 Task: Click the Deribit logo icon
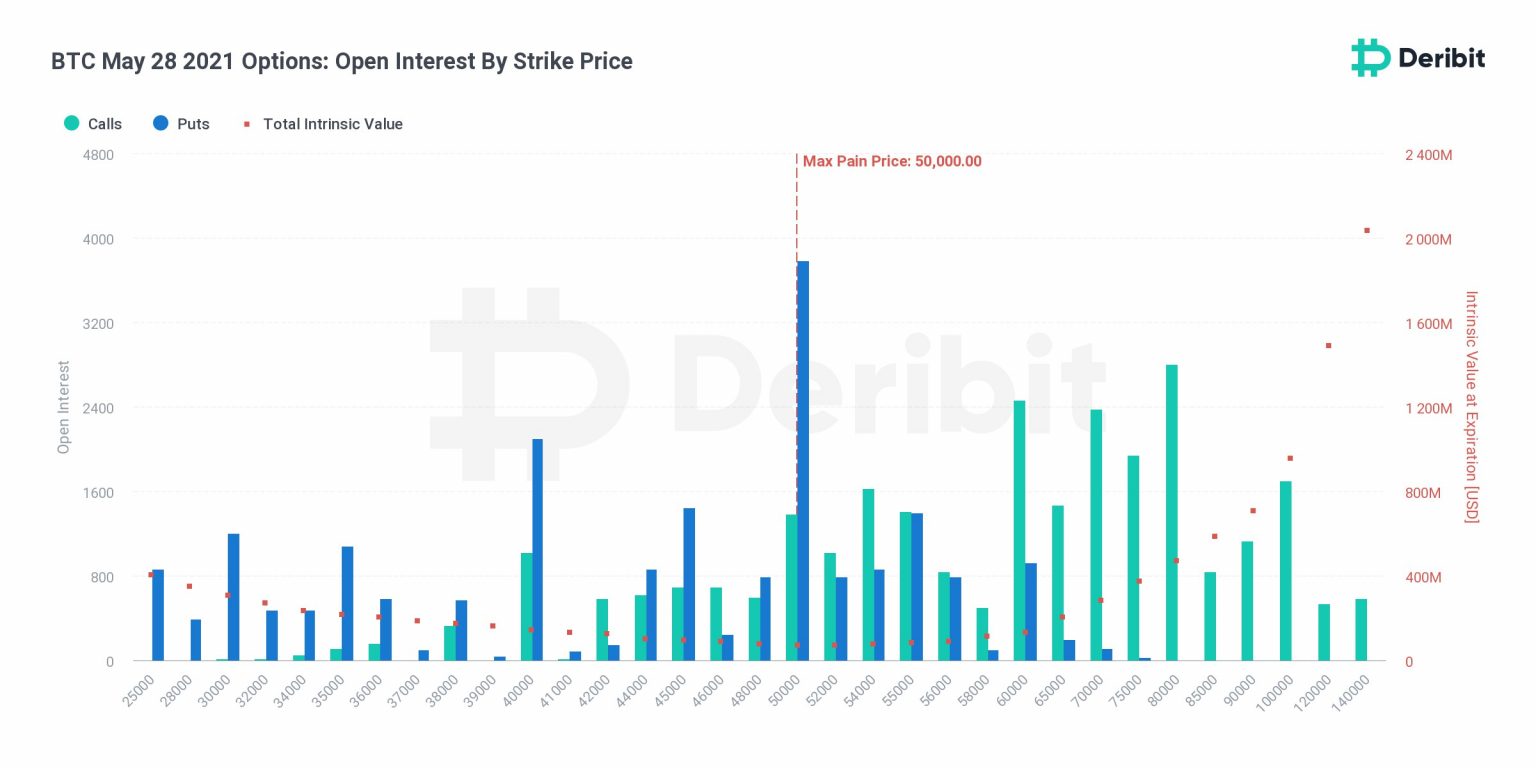(1370, 58)
